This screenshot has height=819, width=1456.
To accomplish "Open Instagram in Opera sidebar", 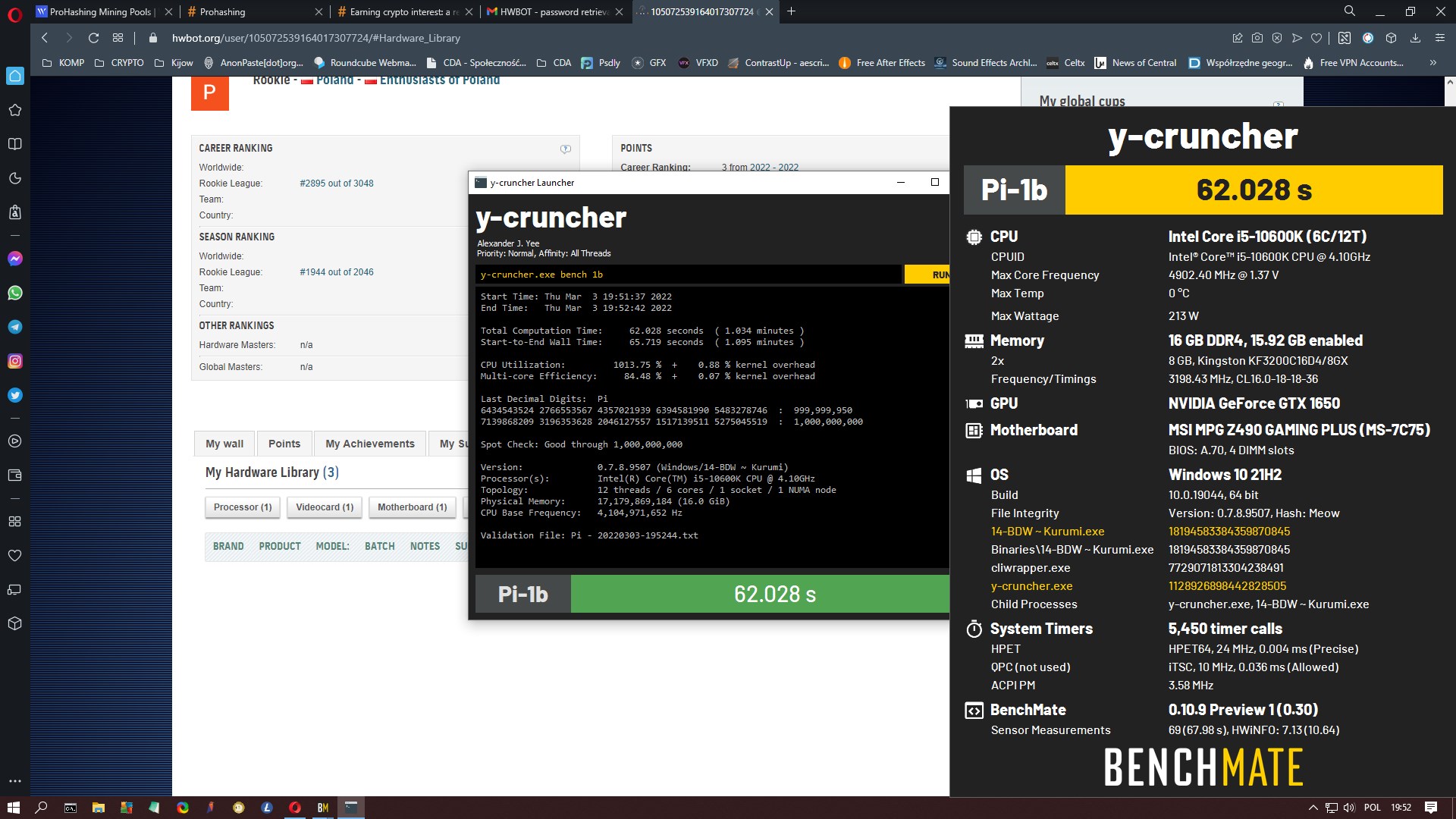I will (14, 361).
